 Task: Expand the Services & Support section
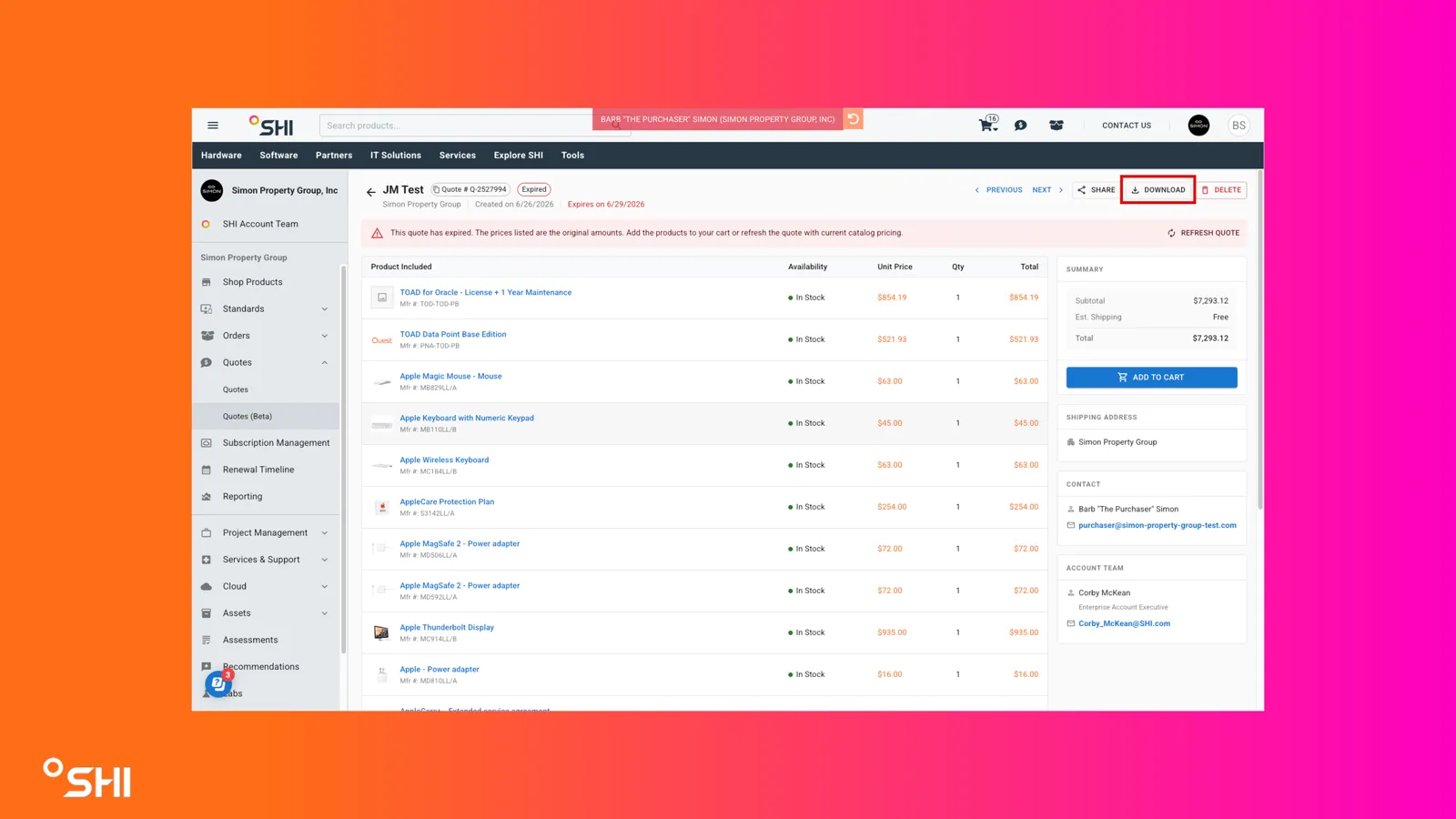265,560
